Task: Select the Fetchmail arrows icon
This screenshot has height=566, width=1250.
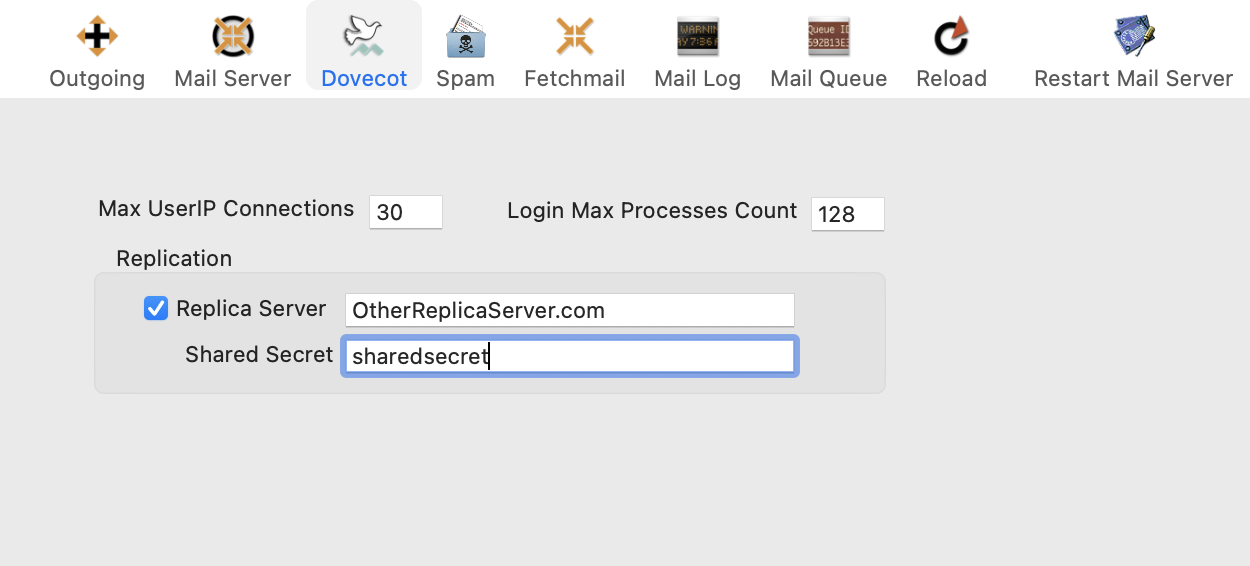Action: pyautogui.click(x=575, y=37)
